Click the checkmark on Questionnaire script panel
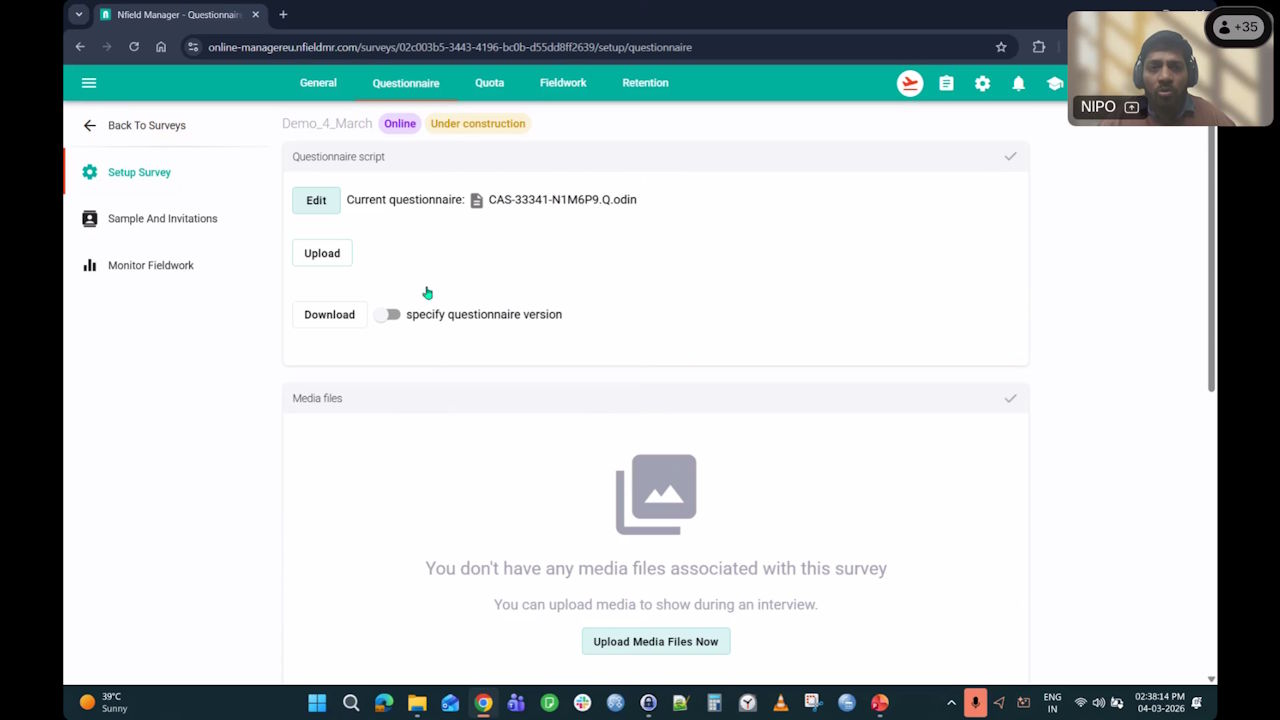 point(1010,156)
